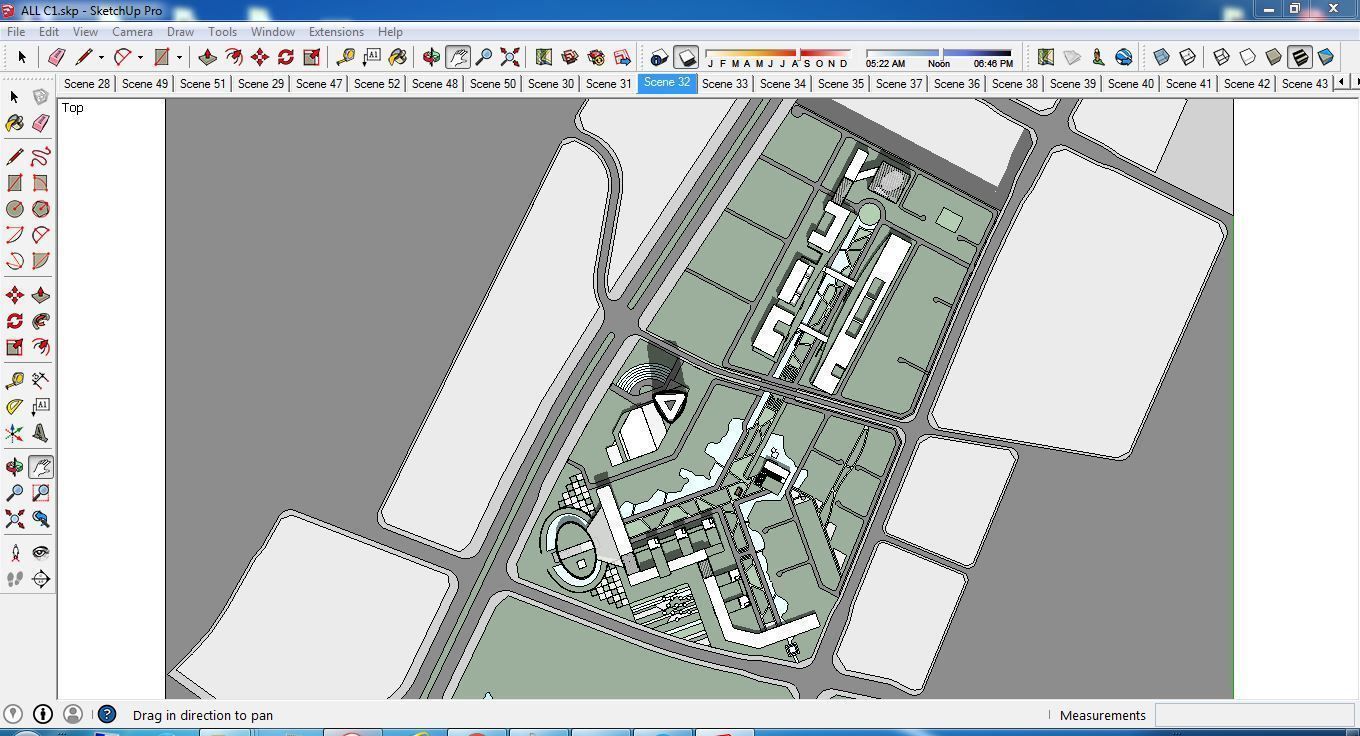Switch to Hidden Line face style
Image resolution: width=1360 pixels, height=736 pixels.
1248,57
